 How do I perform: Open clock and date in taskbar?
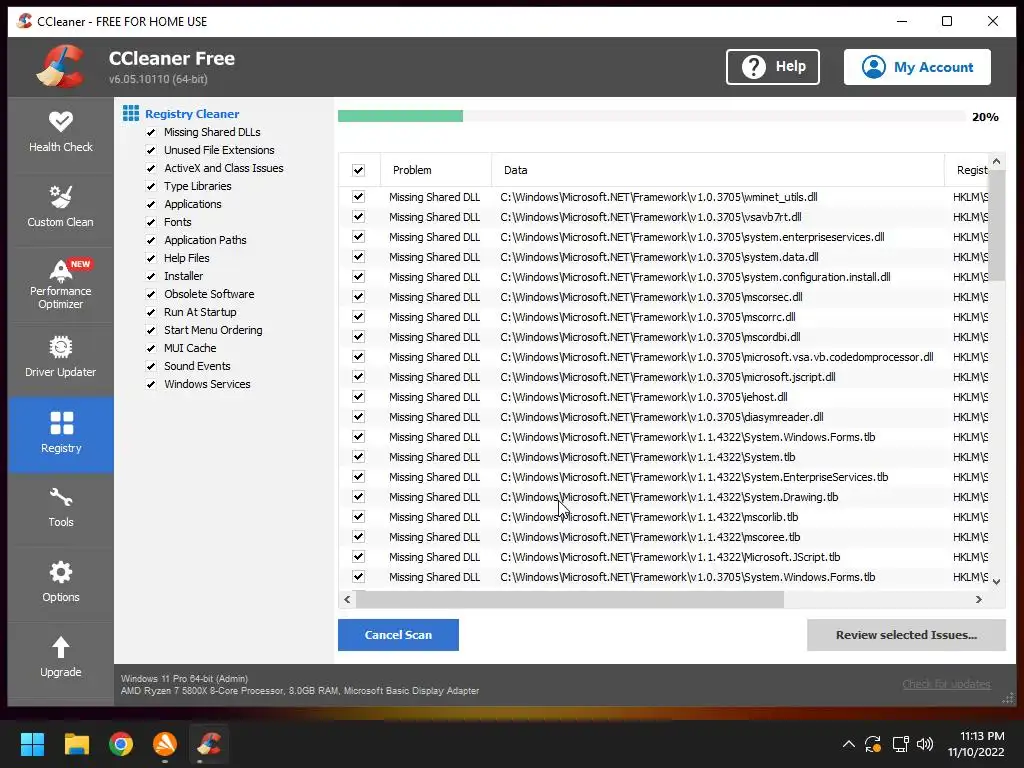click(x=976, y=744)
